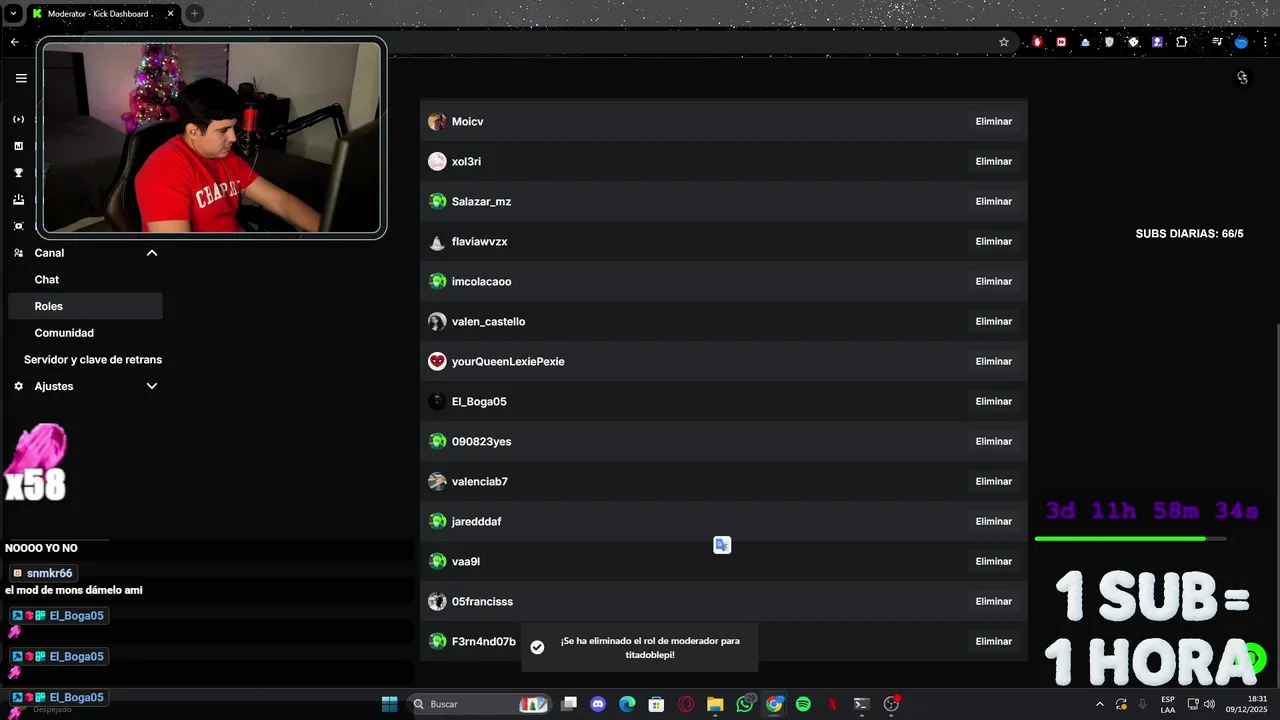Go back with browser back arrow
This screenshot has width=1280, height=720.
(14, 42)
